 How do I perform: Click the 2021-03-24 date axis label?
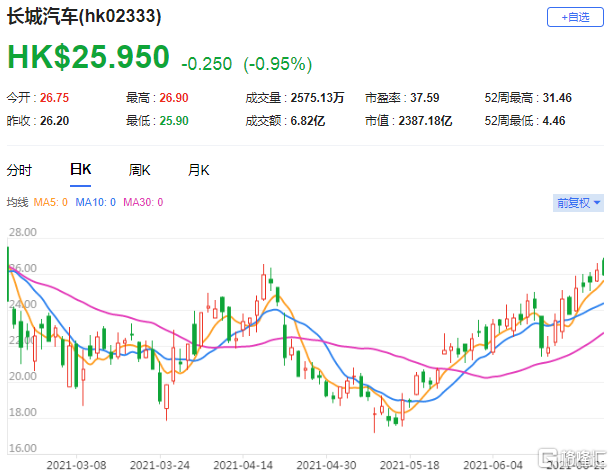coord(160,465)
